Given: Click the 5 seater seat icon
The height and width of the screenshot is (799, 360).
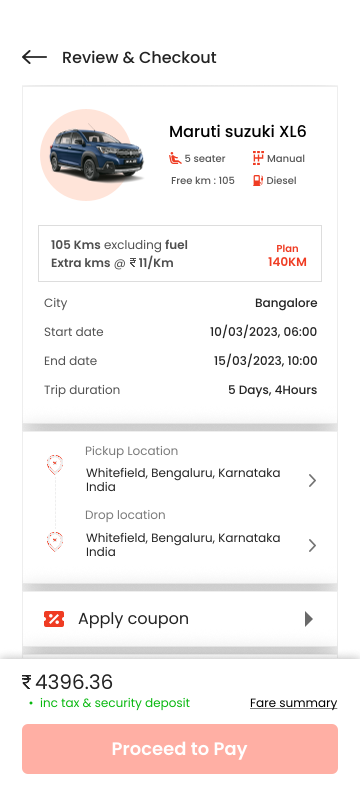Looking at the screenshot, I should 175,158.
